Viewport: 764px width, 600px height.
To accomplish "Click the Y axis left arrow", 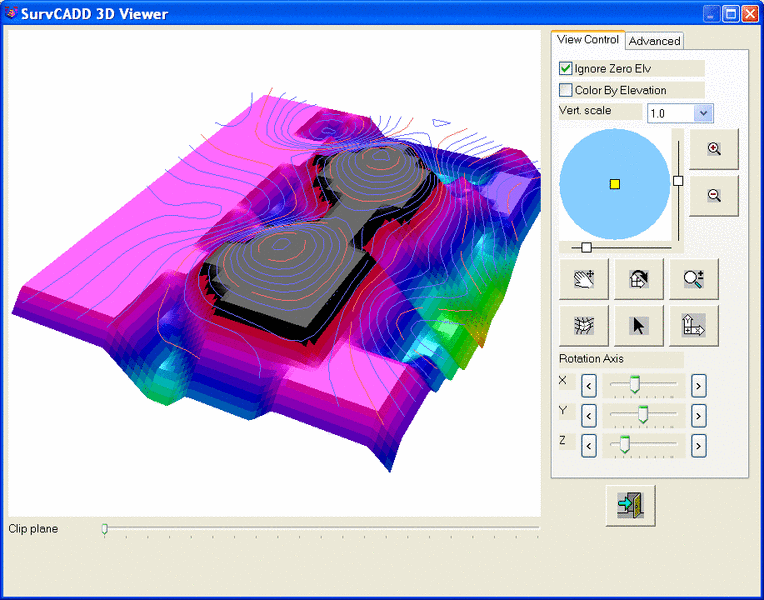I will (589, 416).
